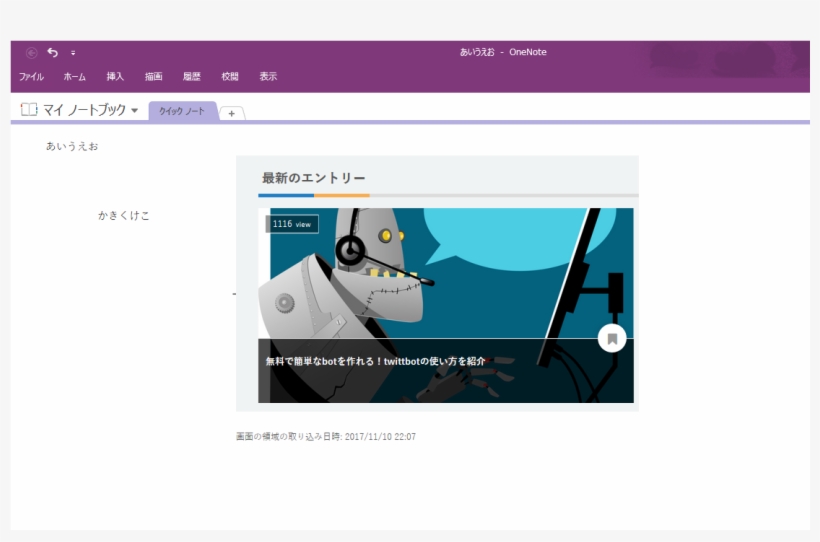Open the 表示 ribbon tab
Image resolution: width=820 pixels, height=542 pixels.
pyautogui.click(x=268, y=76)
